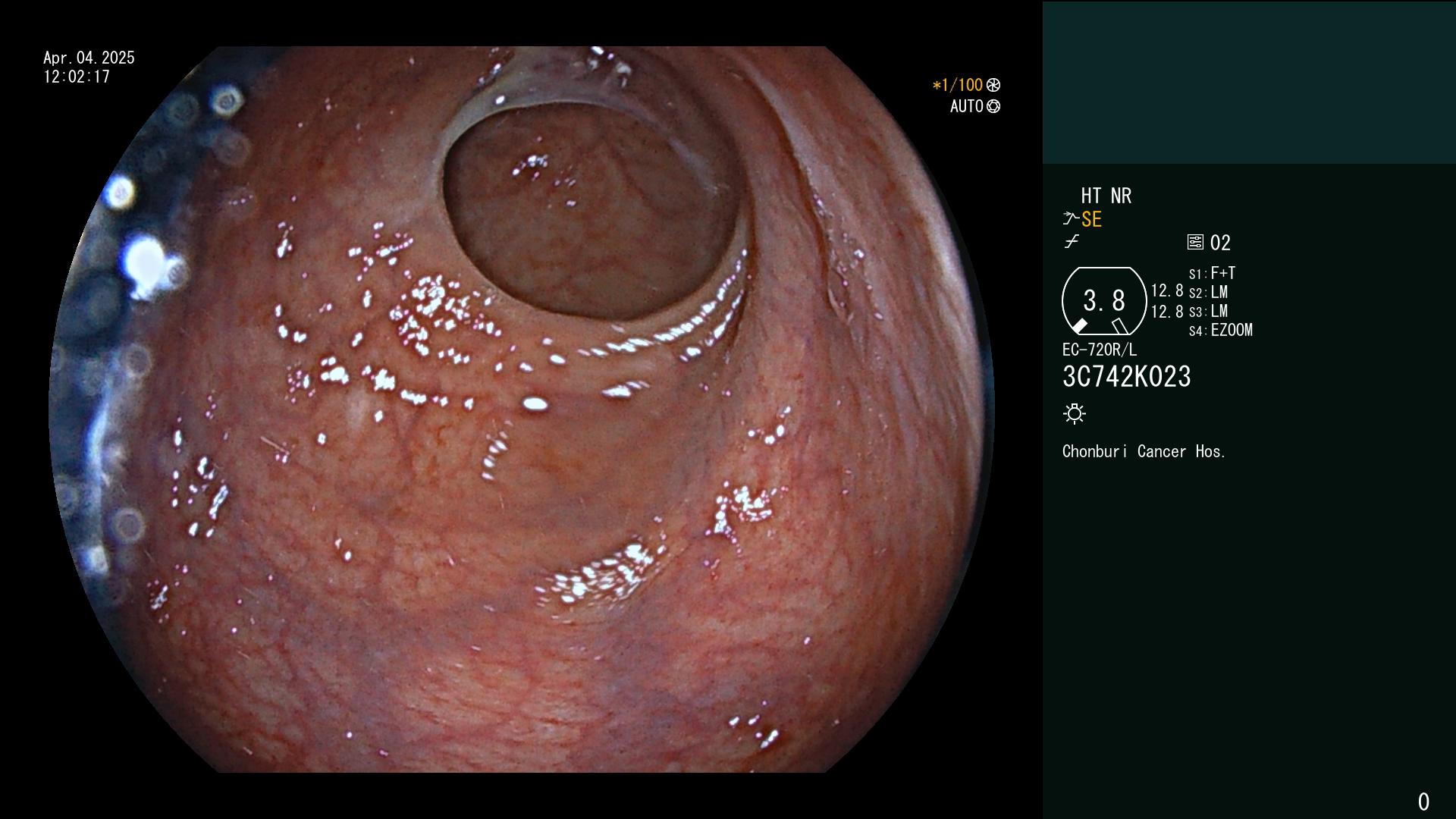Image resolution: width=1456 pixels, height=819 pixels.
Task: Click the orange SE mode label
Action: coord(1091,220)
